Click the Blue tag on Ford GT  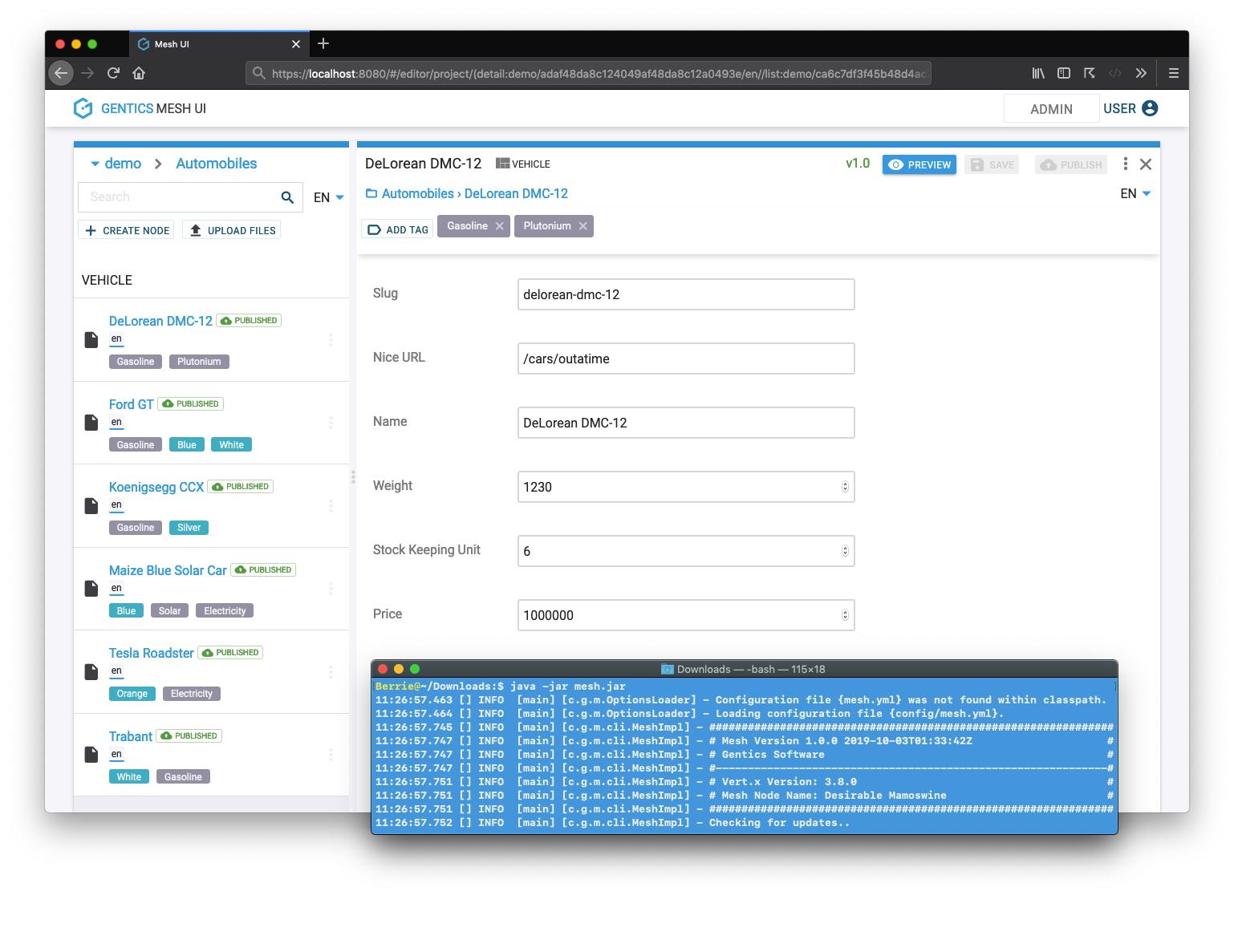click(x=187, y=445)
